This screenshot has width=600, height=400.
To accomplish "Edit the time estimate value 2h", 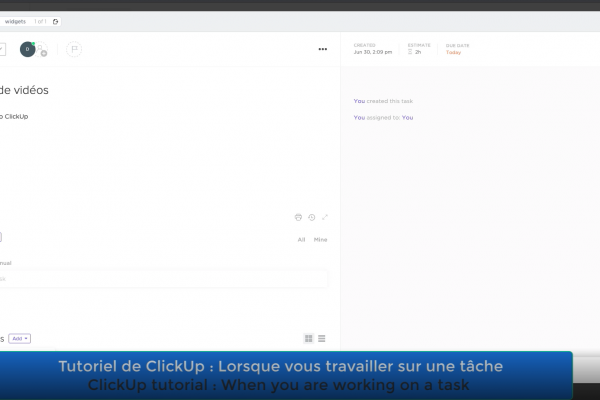I will pos(418,52).
